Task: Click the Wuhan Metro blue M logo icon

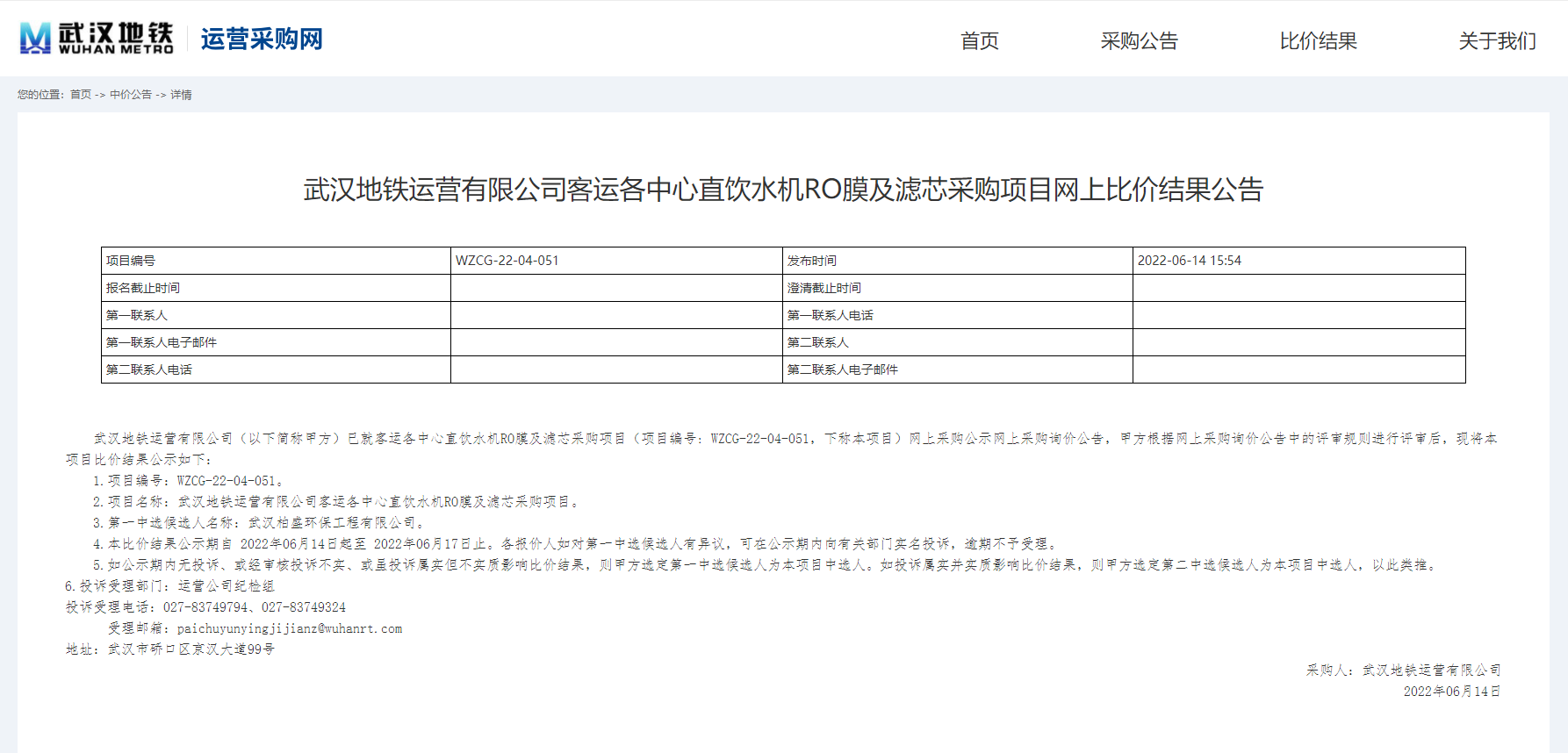Action: (35, 39)
